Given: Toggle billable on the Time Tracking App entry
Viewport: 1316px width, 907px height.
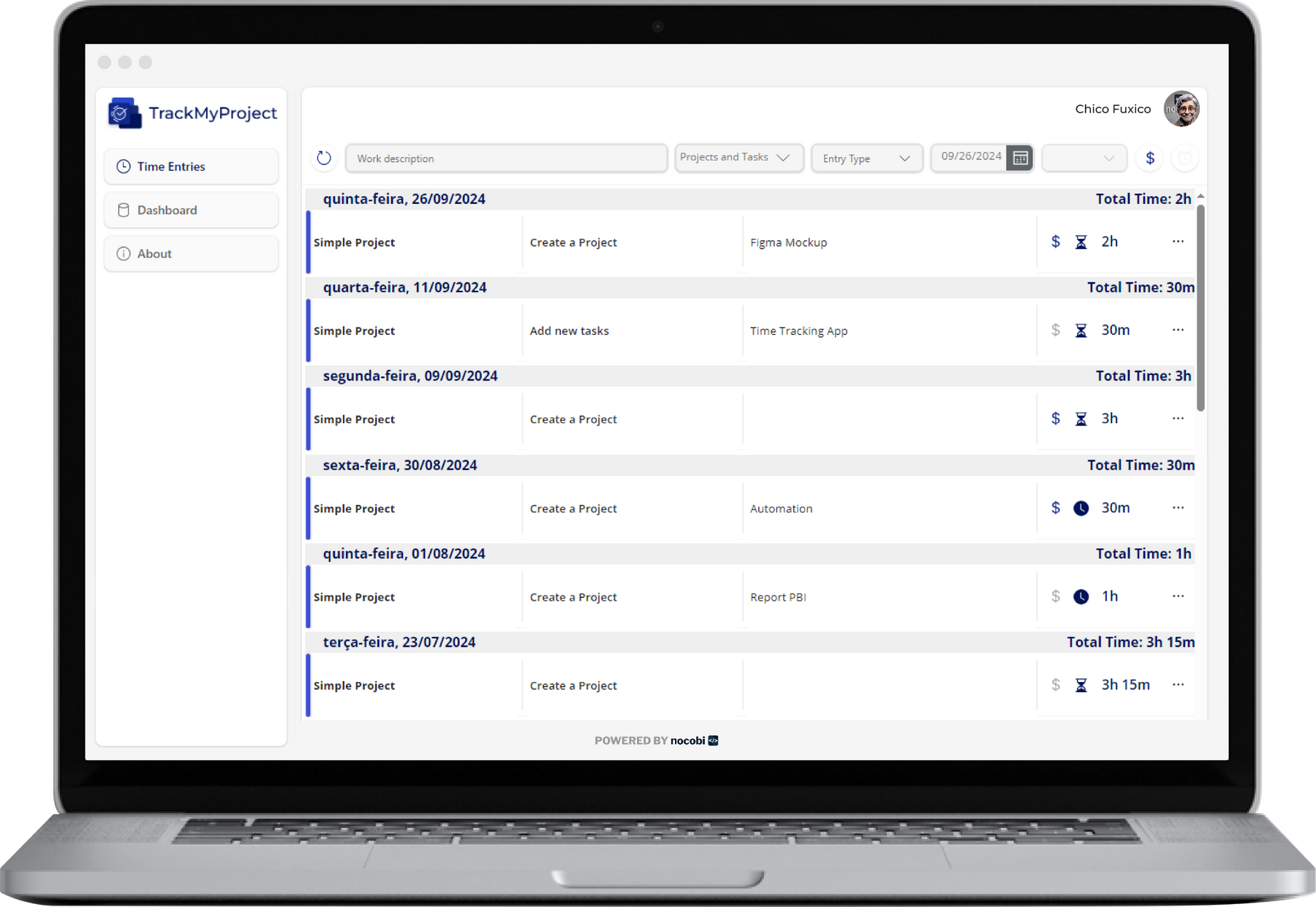Looking at the screenshot, I should pyautogui.click(x=1055, y=330).
